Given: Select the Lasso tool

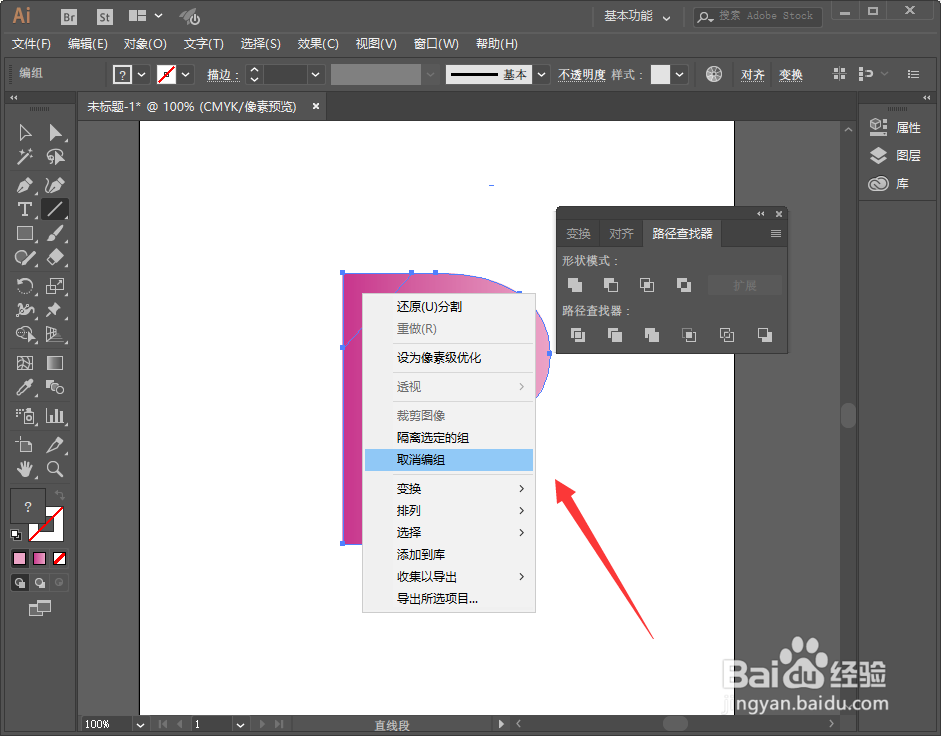Looking at the screenshot, I should pyautogui.click(x=55, y=157).
